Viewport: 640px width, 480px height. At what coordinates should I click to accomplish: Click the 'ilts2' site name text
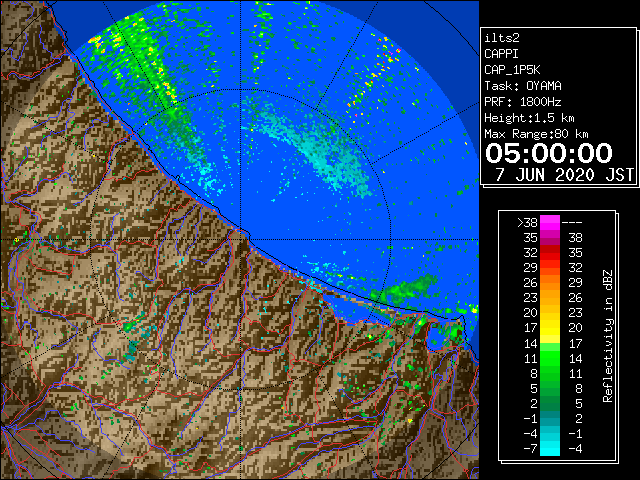pyautogui.click(x=502, y=38)
